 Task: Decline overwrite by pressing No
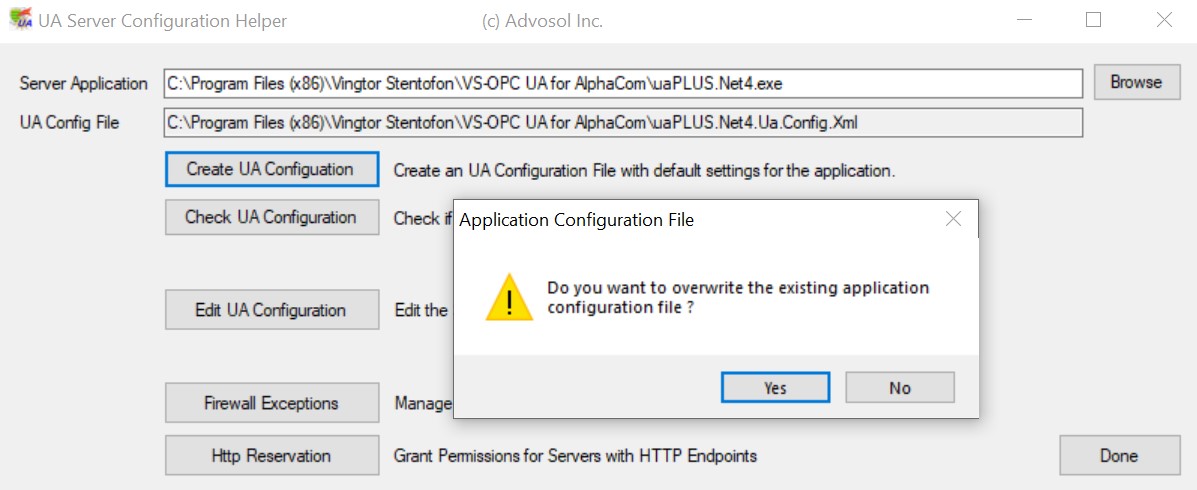(x=900, y=388)
